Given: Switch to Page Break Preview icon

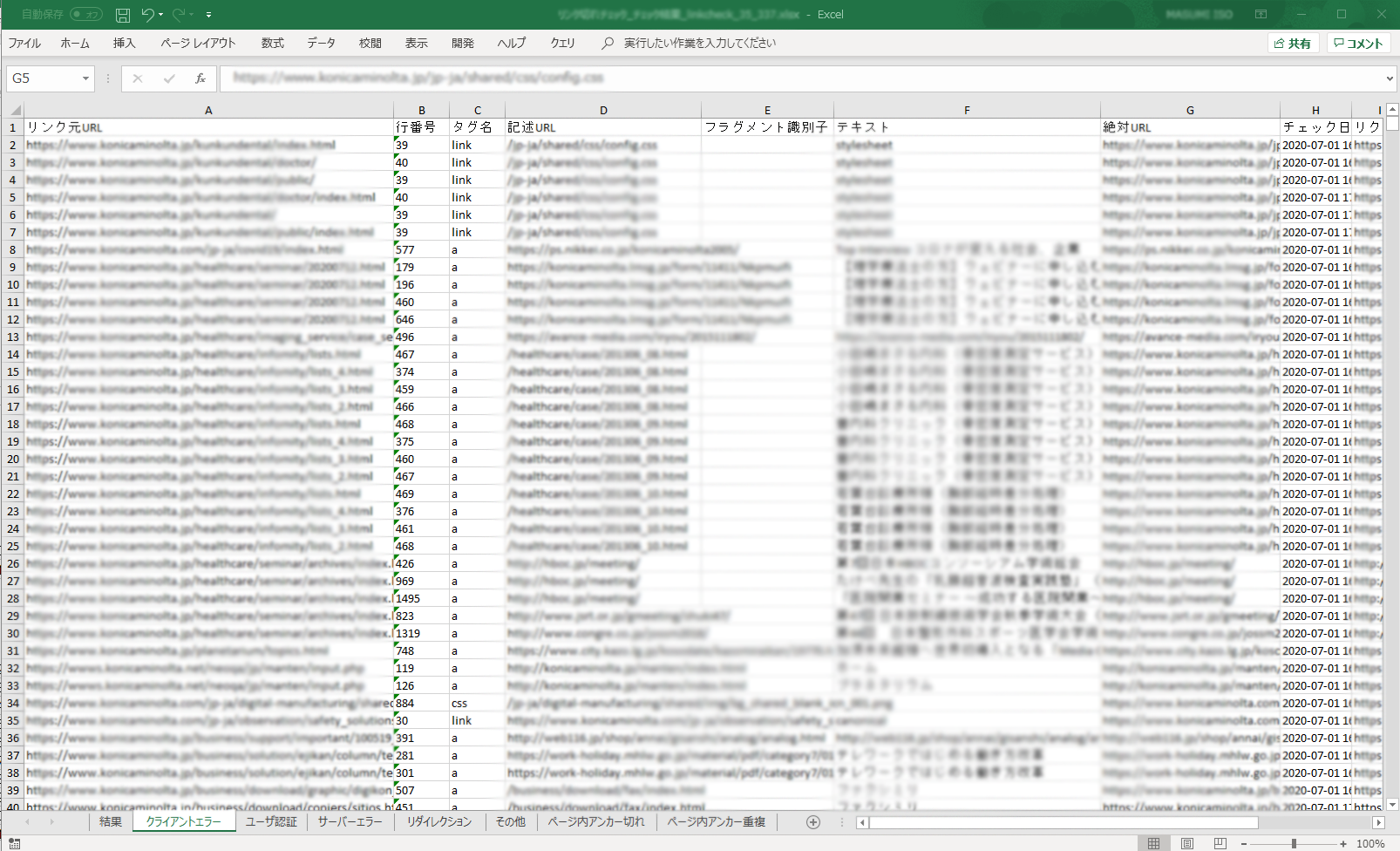Looking at the screenshot, I should point(1220,843).
